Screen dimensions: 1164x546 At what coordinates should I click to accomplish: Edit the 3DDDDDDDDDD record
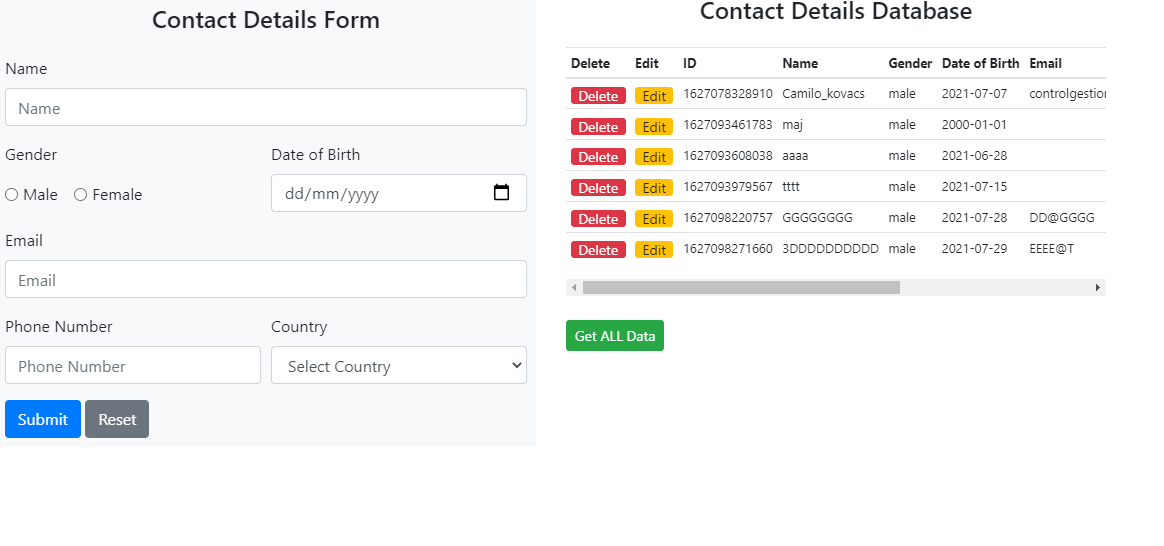(654, 250)
